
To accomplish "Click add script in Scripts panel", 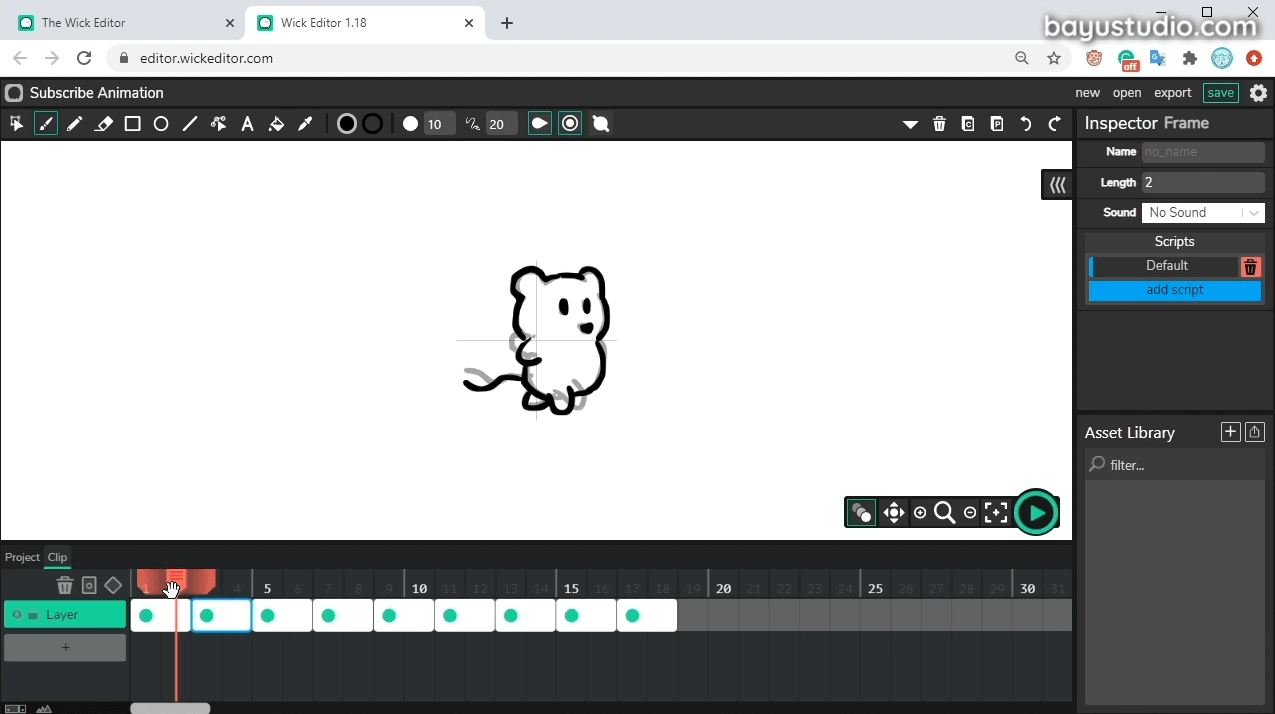I will tap(1174, 289).
